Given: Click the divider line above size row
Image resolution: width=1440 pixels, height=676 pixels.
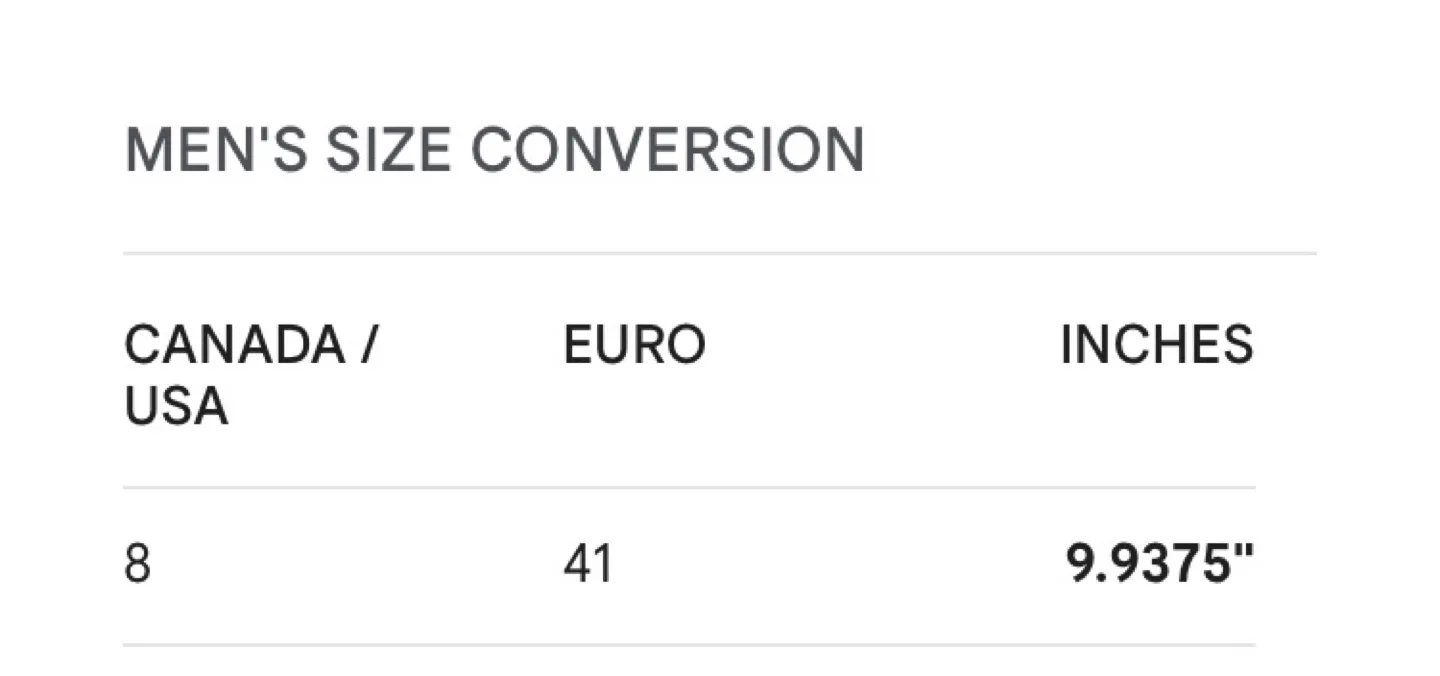Looking at the screenshot, I should click(x=690, y=488).
